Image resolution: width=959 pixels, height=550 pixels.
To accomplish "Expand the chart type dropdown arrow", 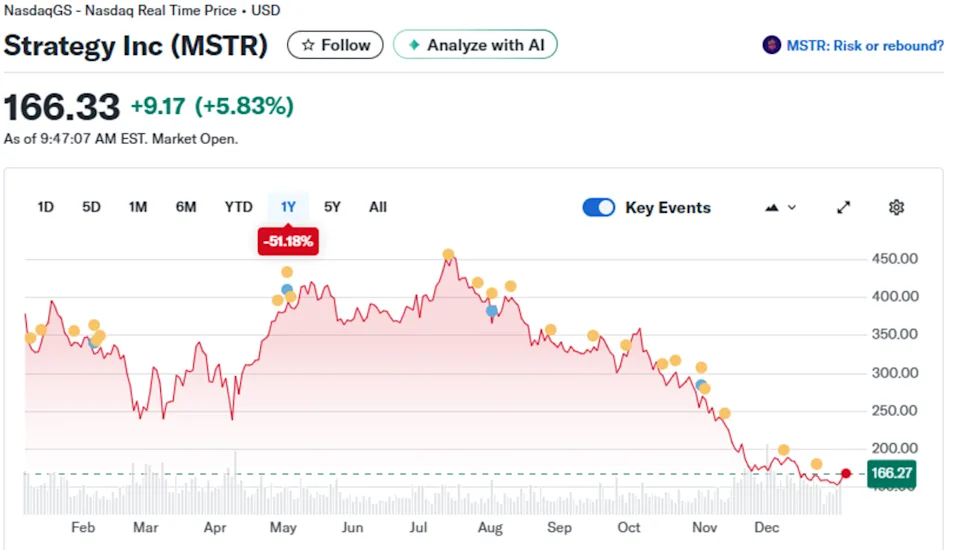I will click(x=792, y=207).
